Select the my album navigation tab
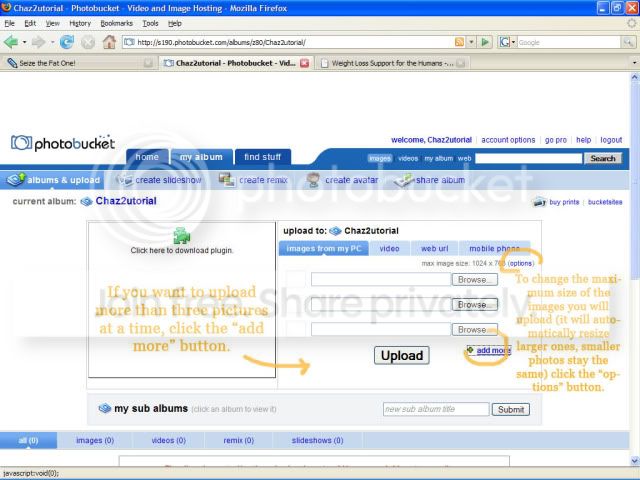The image size is (640, 480). click(x=201, y=157)
